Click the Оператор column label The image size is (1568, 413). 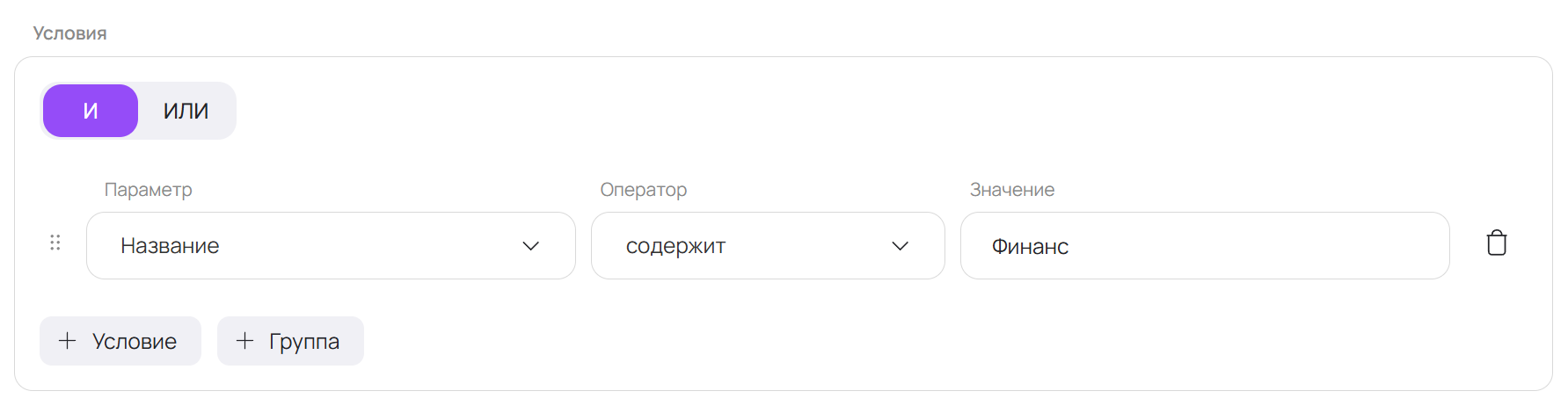tap(643, 190)
